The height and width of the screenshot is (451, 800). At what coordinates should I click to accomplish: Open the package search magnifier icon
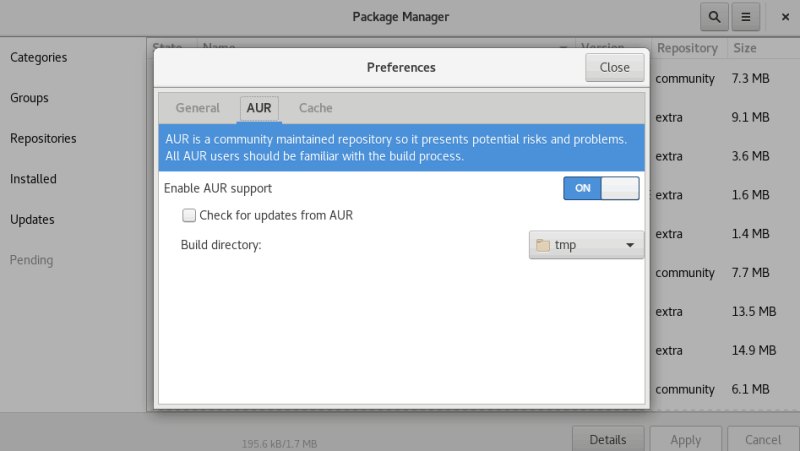click(714, 17)
